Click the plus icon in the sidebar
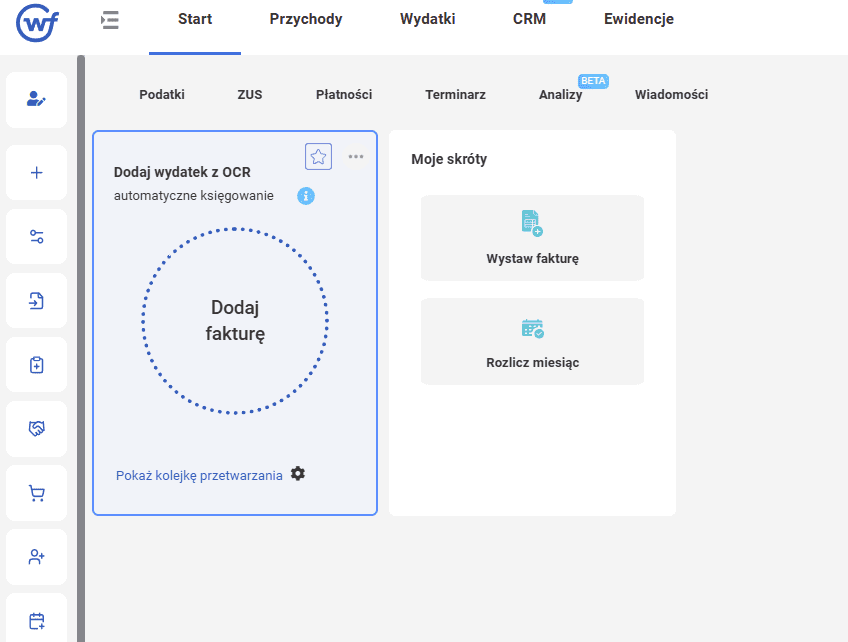848x642 pixels. click(x=37, y=172)
